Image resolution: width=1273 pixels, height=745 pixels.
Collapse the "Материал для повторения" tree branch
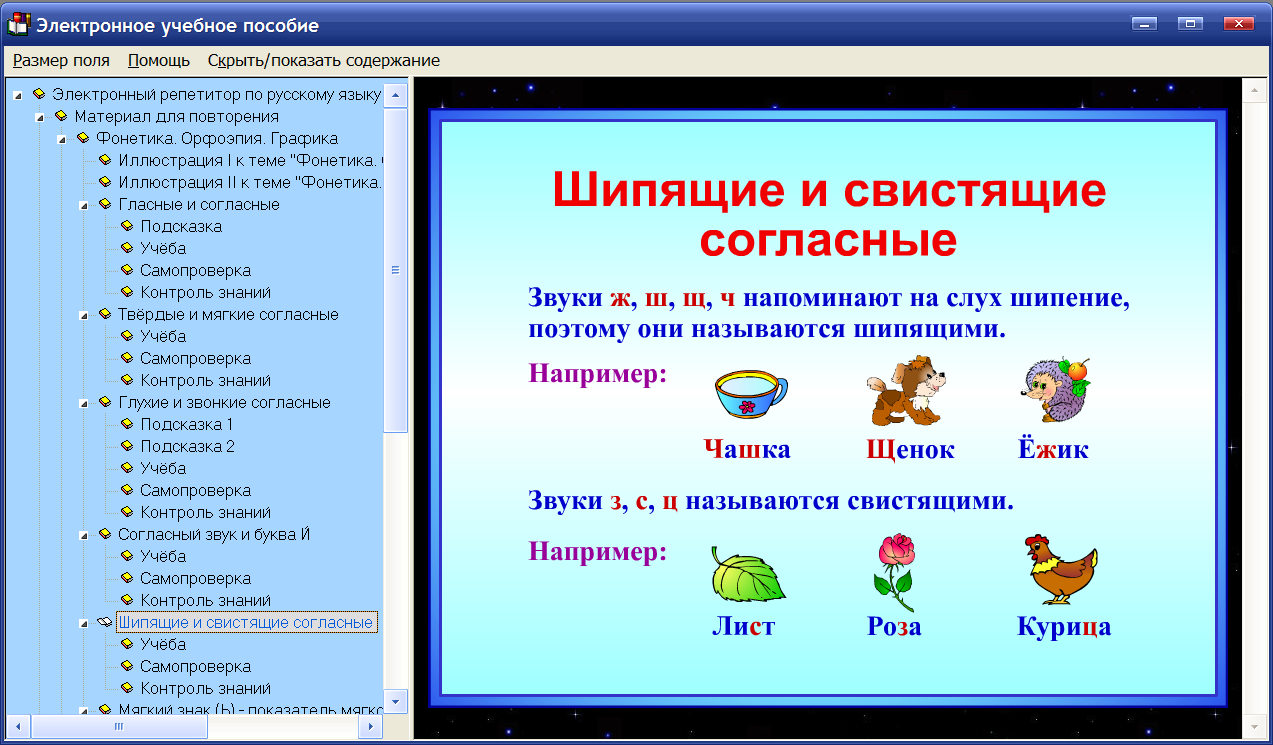coord(38,116)
